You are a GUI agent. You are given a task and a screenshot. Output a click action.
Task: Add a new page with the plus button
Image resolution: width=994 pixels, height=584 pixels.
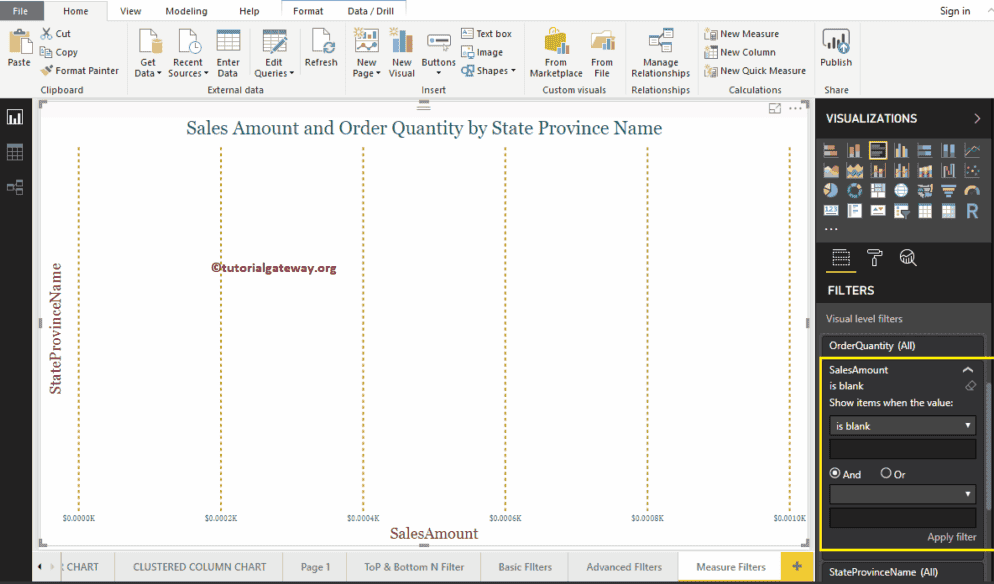(x=795, y=566)
